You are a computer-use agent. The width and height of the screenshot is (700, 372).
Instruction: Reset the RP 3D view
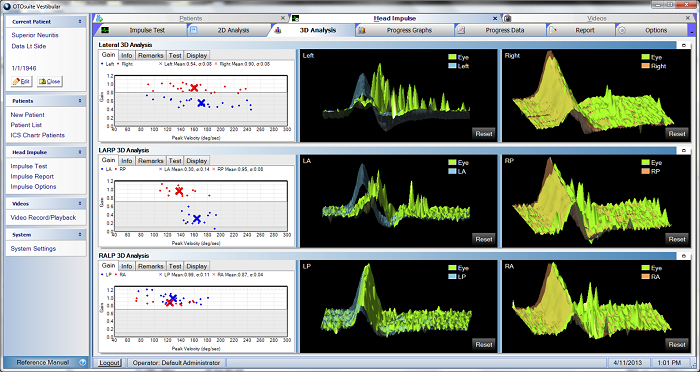tap(676, 239)
